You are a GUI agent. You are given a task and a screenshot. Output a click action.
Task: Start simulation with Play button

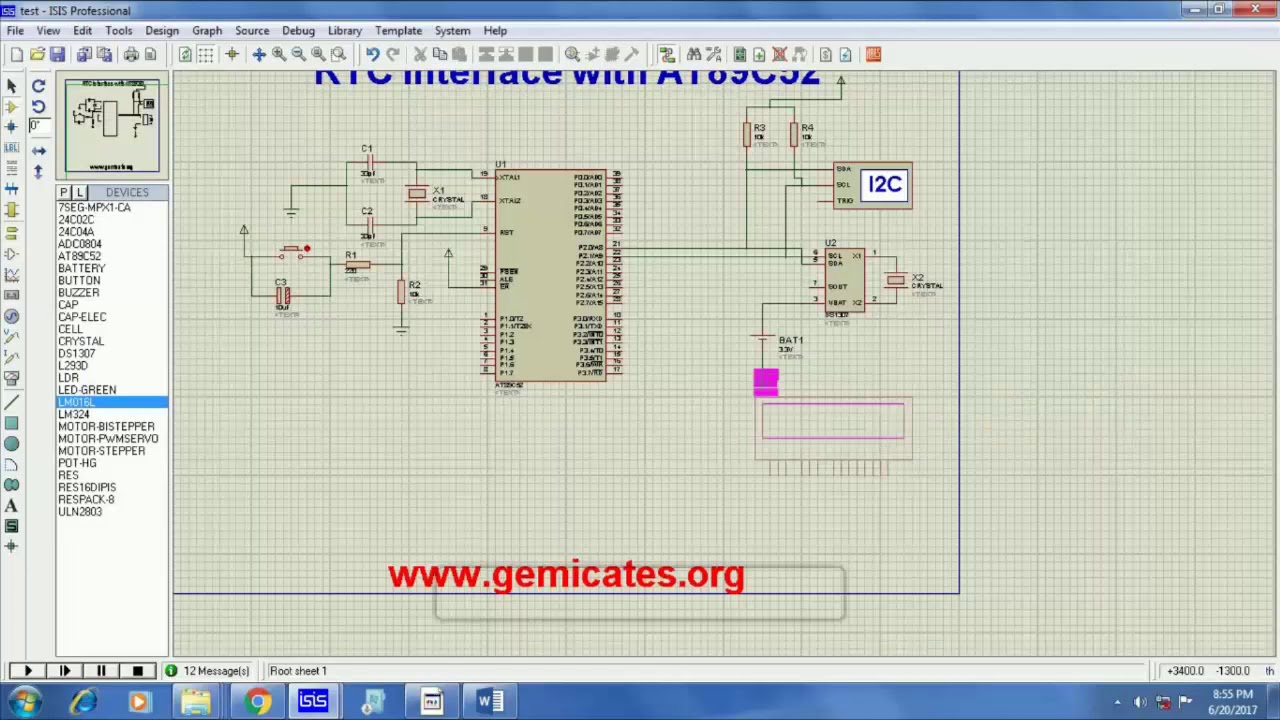(x=28, y=671)
